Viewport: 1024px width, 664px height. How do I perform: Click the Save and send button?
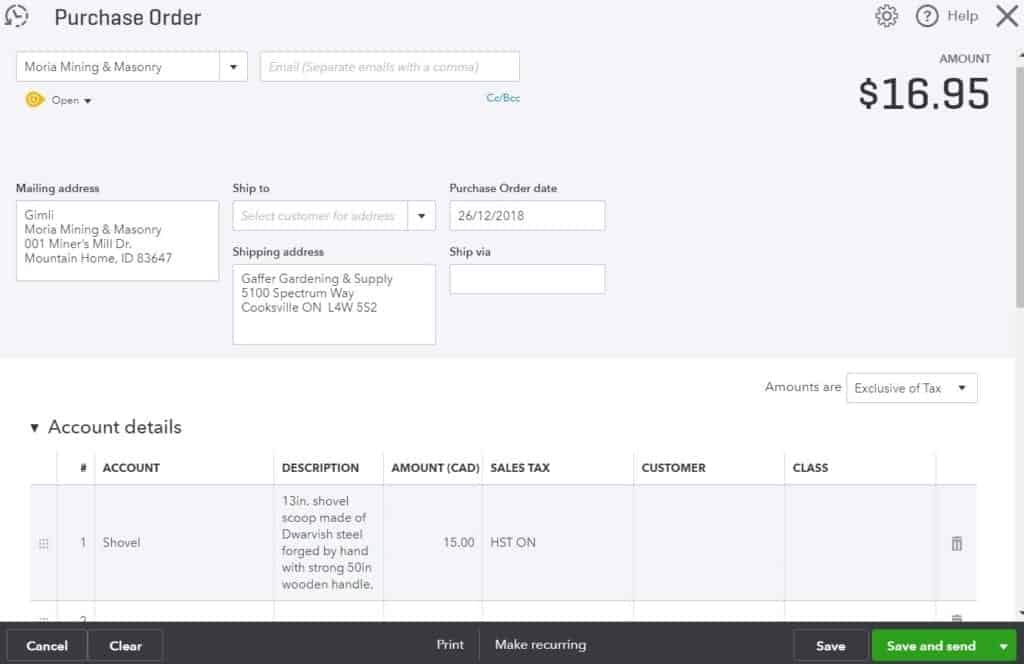tap(931, 646)
